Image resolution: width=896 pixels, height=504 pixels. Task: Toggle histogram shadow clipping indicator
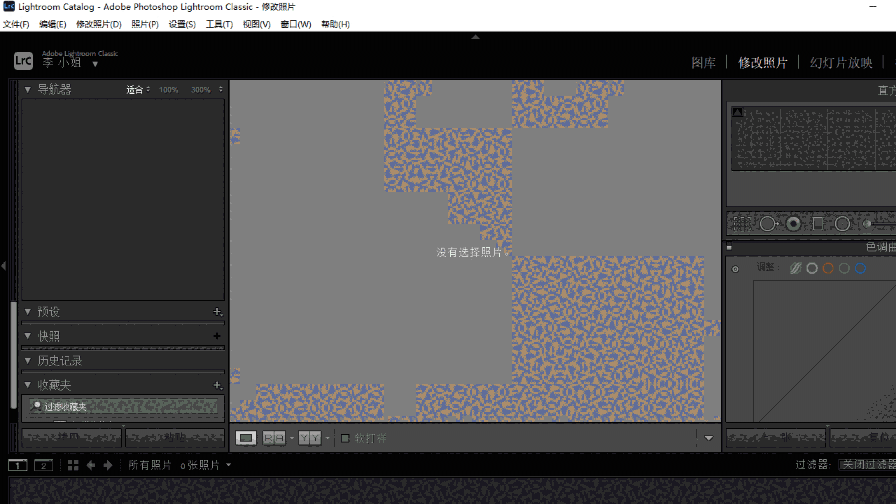[x=738, y=113]
